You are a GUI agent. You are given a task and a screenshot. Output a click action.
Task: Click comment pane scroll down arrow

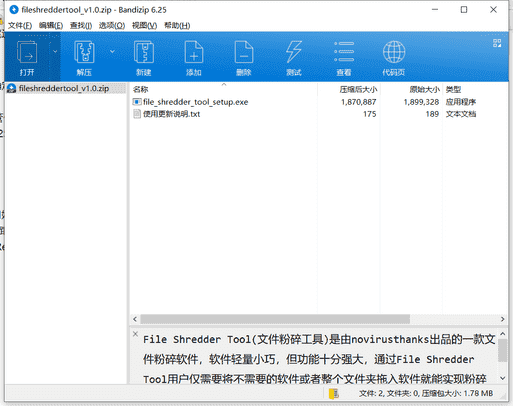pos(502,378)
